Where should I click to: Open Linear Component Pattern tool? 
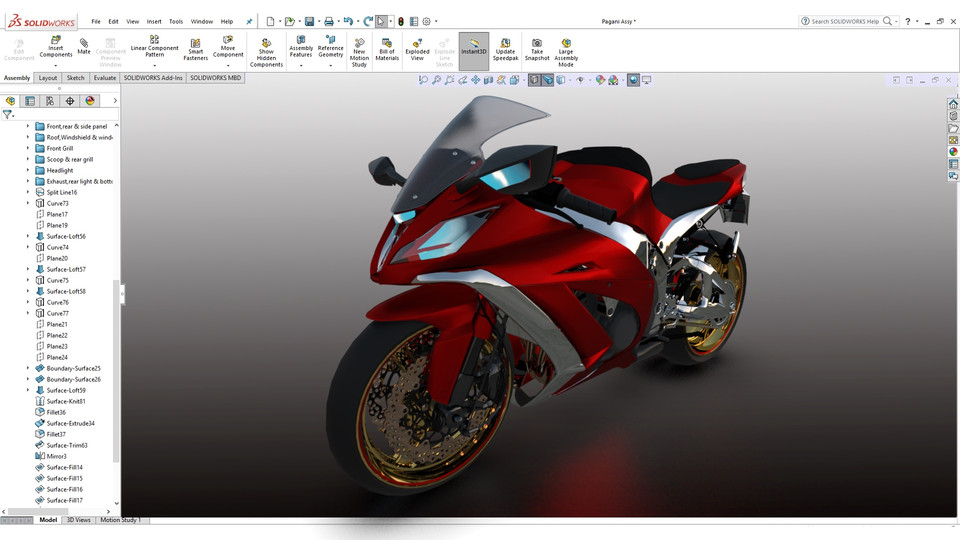coord(154,47)
